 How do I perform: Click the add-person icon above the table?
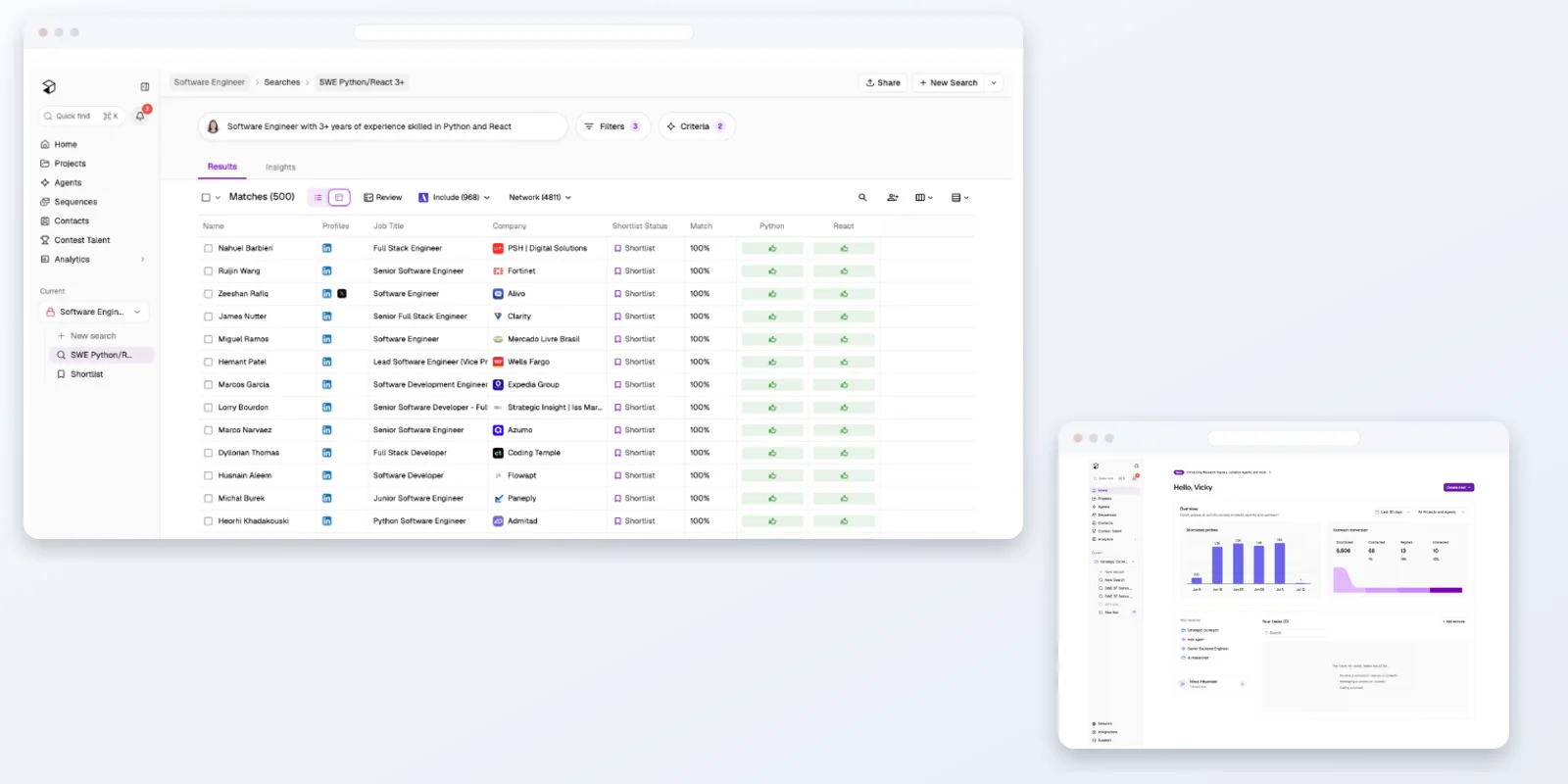click(x=892, y=198)
